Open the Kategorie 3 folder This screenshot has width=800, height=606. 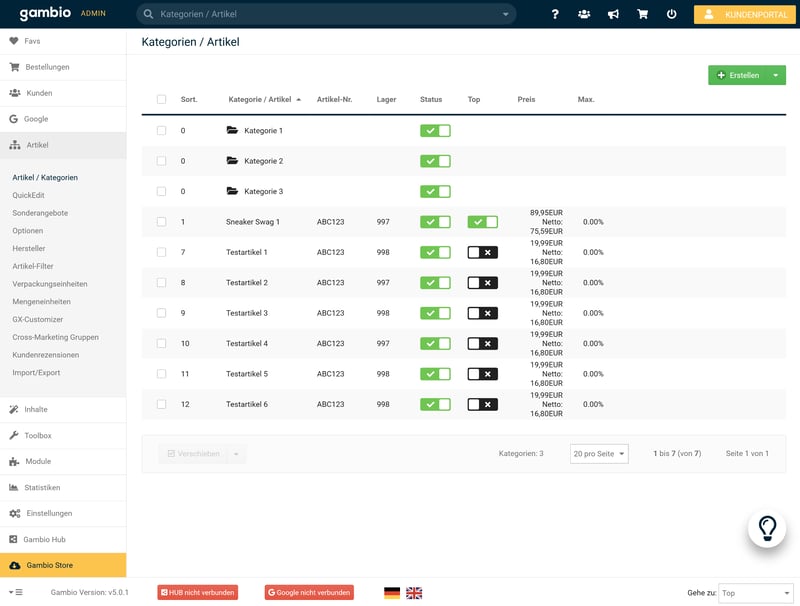click(x=263, y=191)
